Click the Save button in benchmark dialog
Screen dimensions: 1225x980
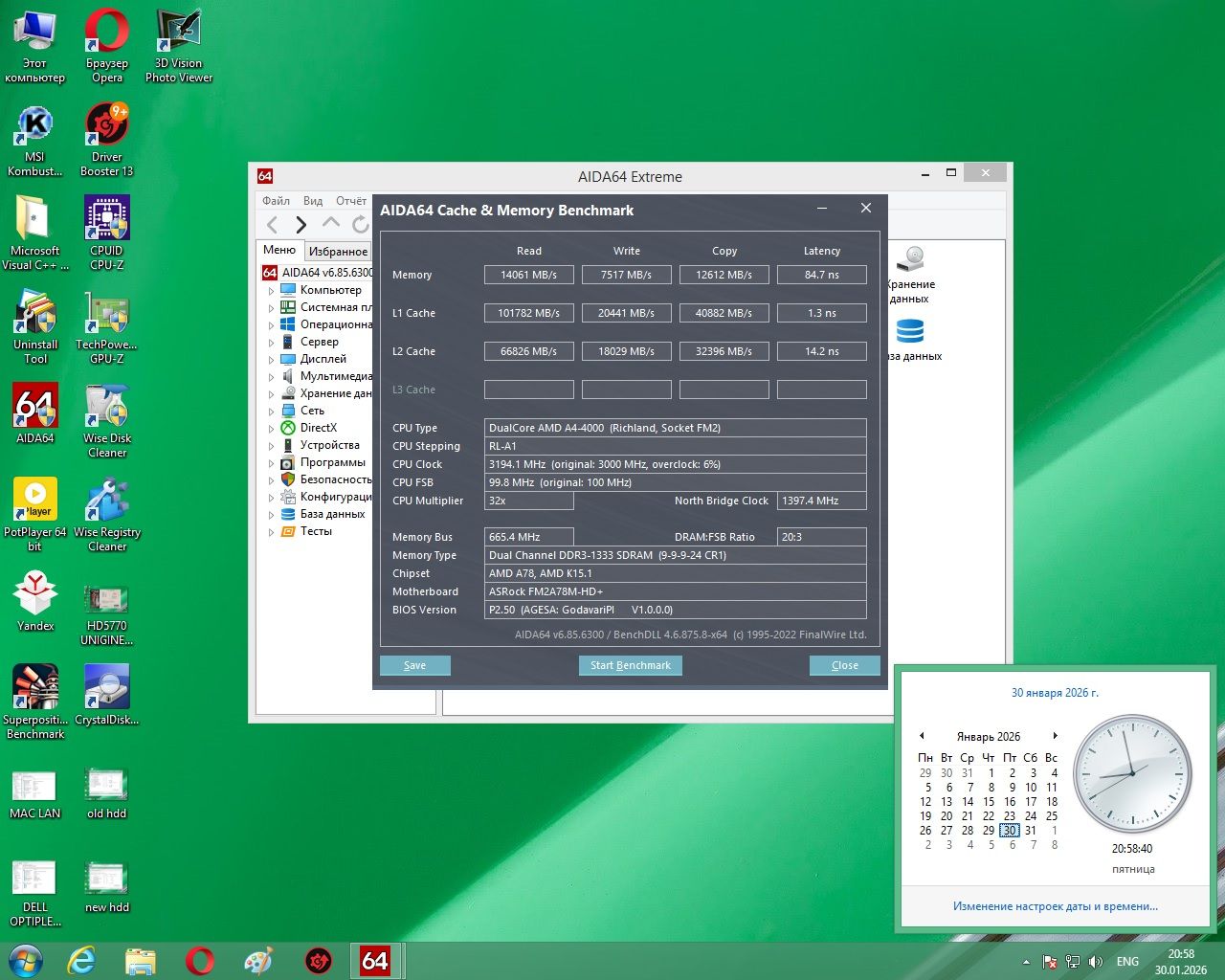pos(414,665)
